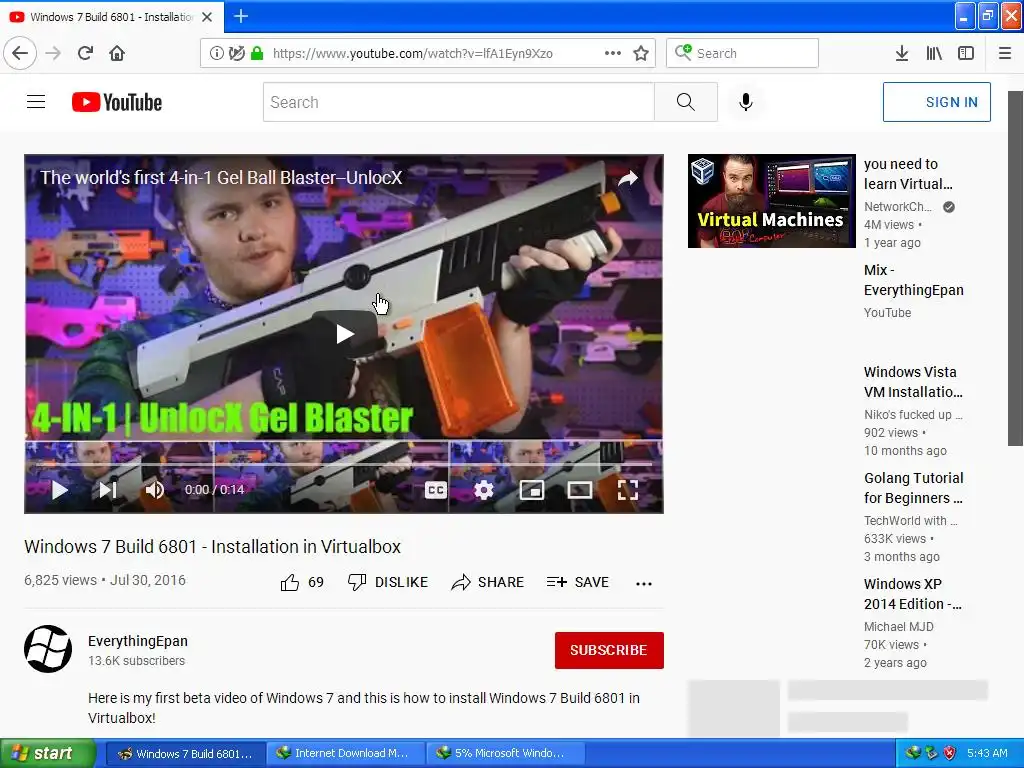Open the EverythingEpan channel avatar

(48, 649)
